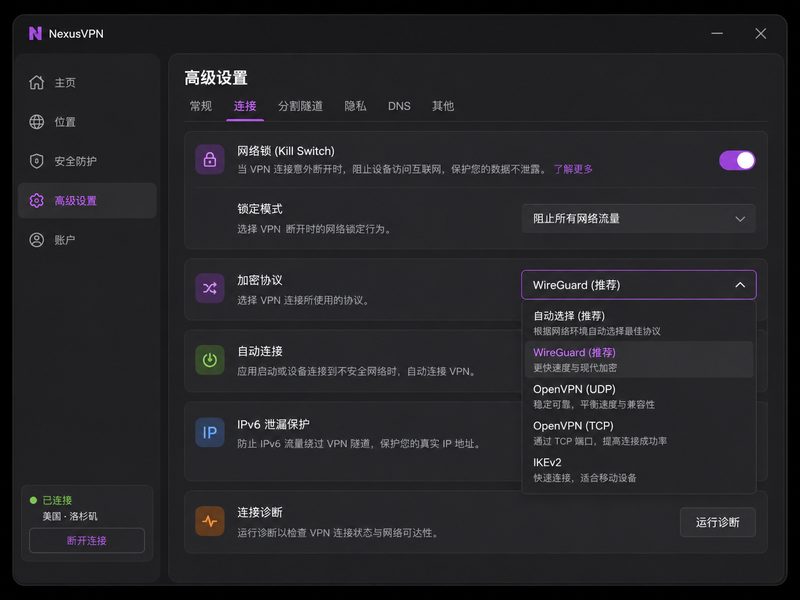Open the 安全防护 shield icon
The height and width of the screenshot is (600, 800).
pyautogui.click(x=37, y=161)
